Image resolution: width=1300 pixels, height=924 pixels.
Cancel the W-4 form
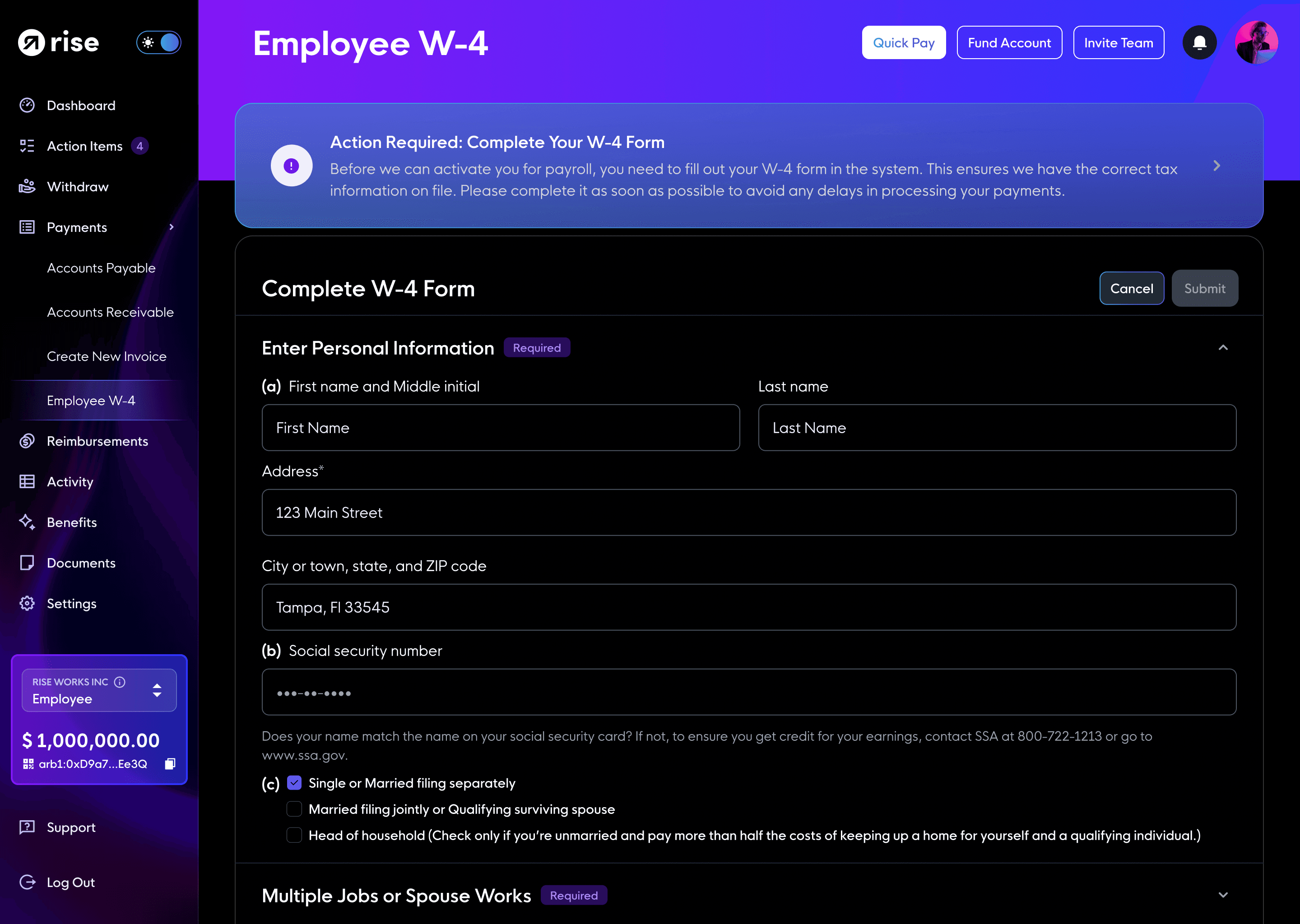tap(1132, 288)
